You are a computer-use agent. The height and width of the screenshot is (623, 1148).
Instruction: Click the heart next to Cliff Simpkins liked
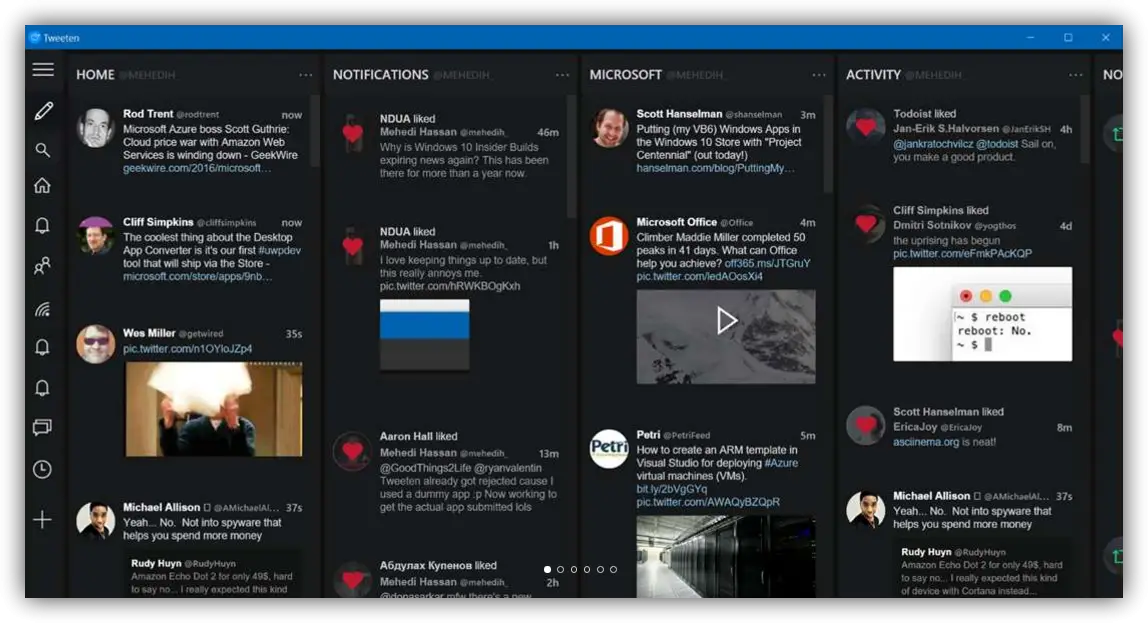point(865,224)
